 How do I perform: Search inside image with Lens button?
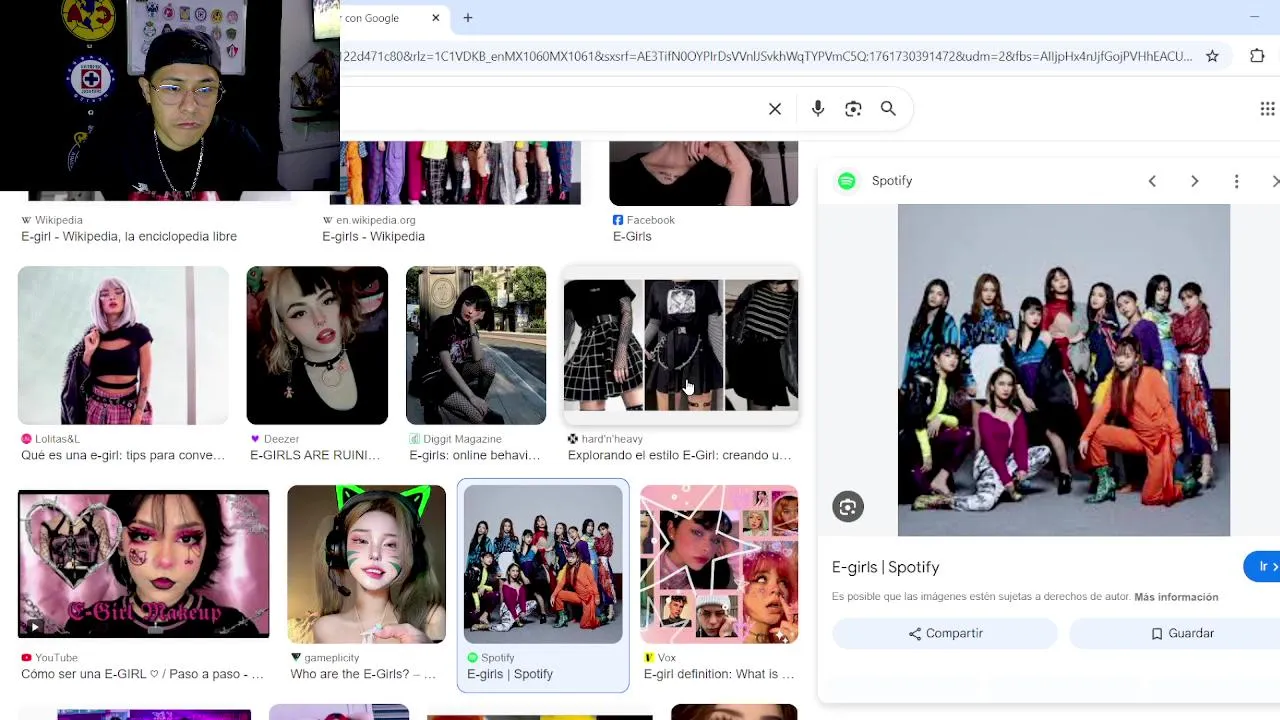click(x=848, y=507)
